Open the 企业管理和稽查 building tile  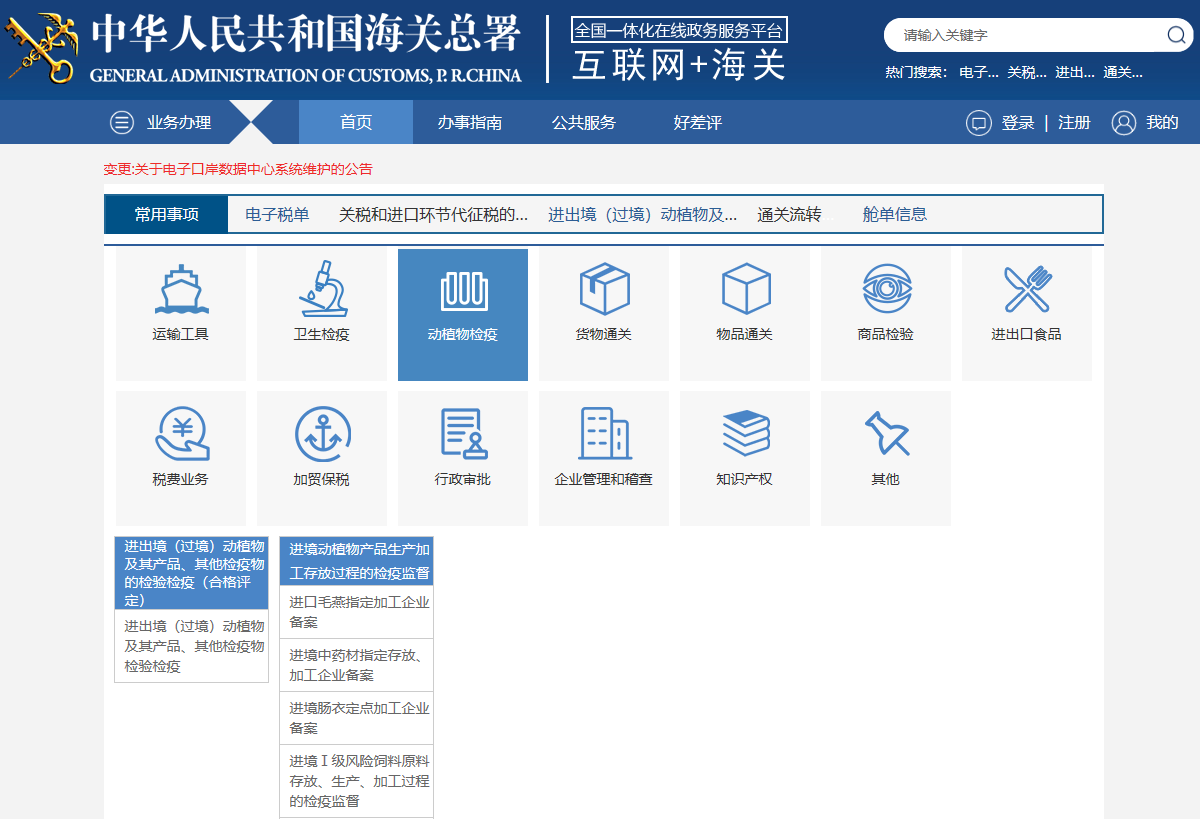click(604, 458)
